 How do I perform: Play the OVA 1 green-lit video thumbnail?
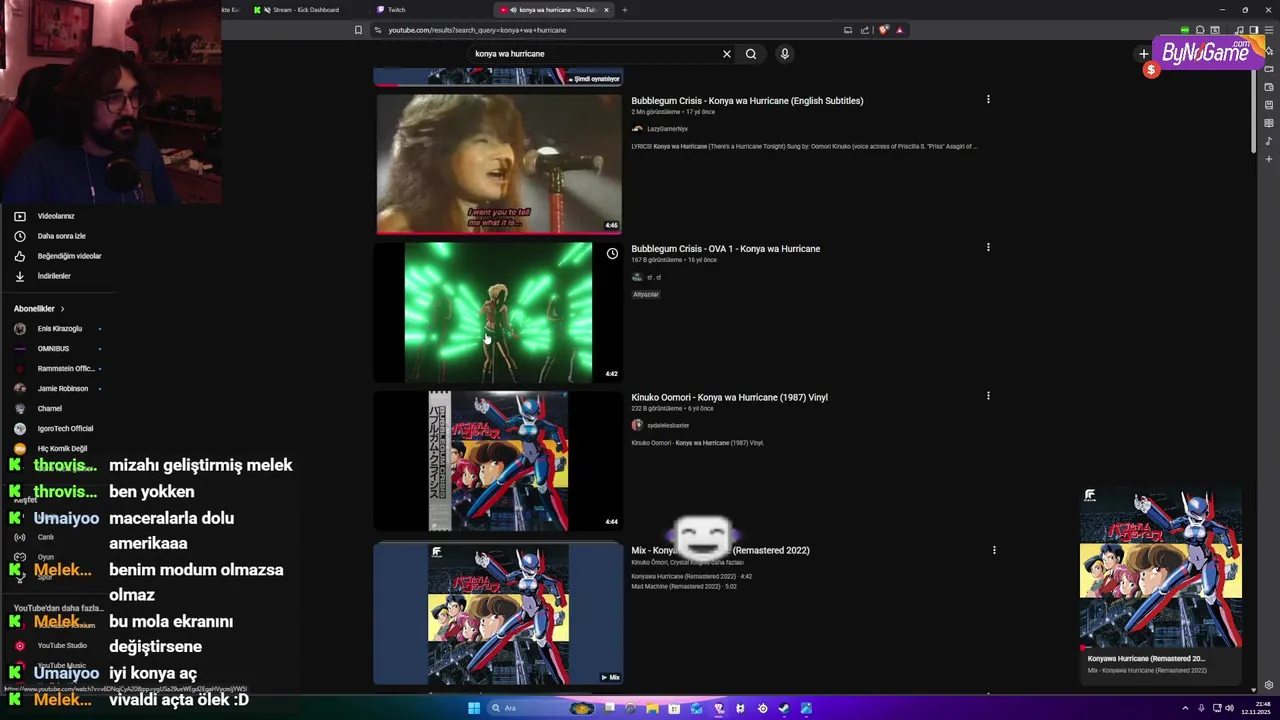498,312
